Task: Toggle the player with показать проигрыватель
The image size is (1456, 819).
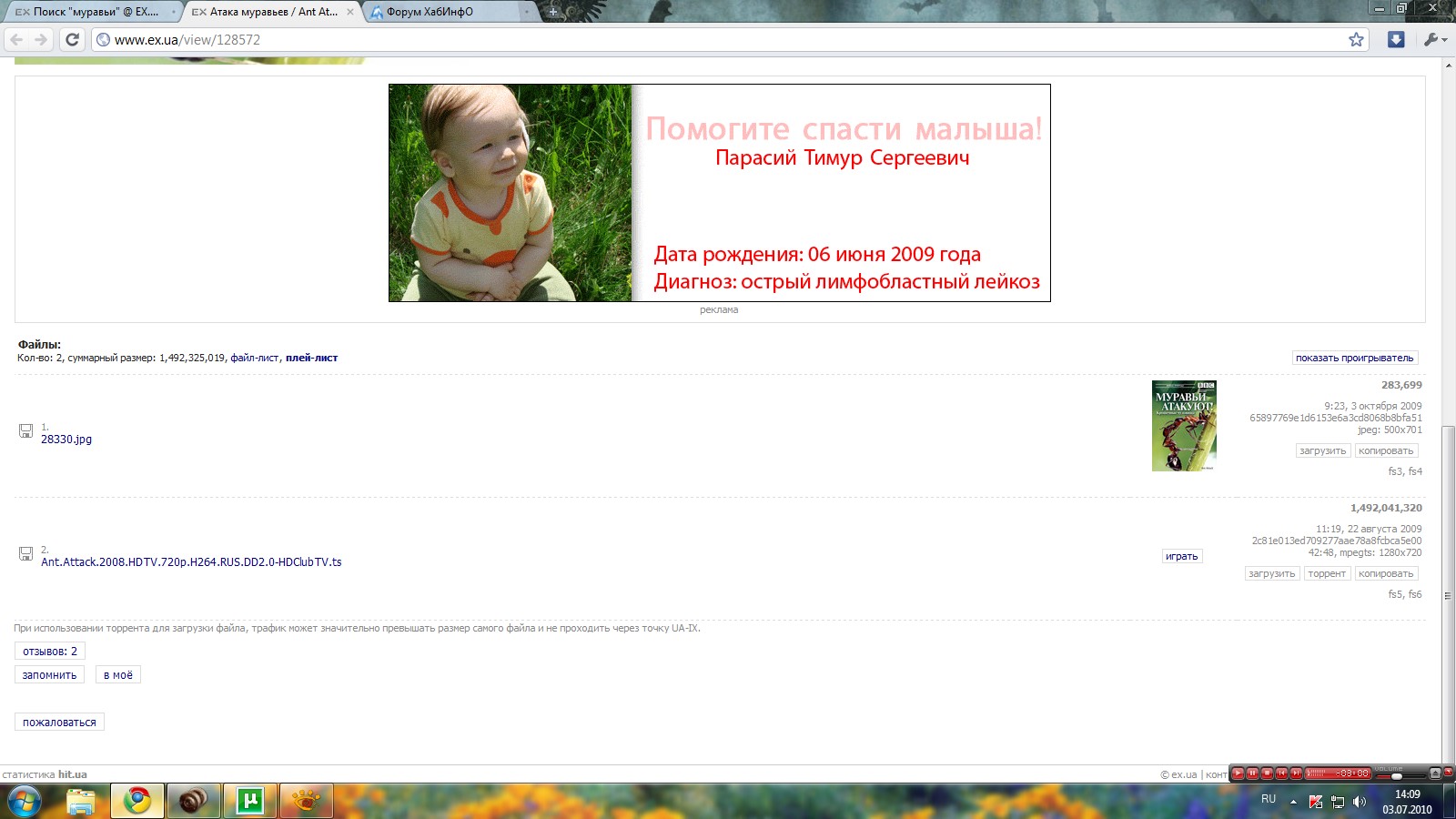Action: (1354, 358)
